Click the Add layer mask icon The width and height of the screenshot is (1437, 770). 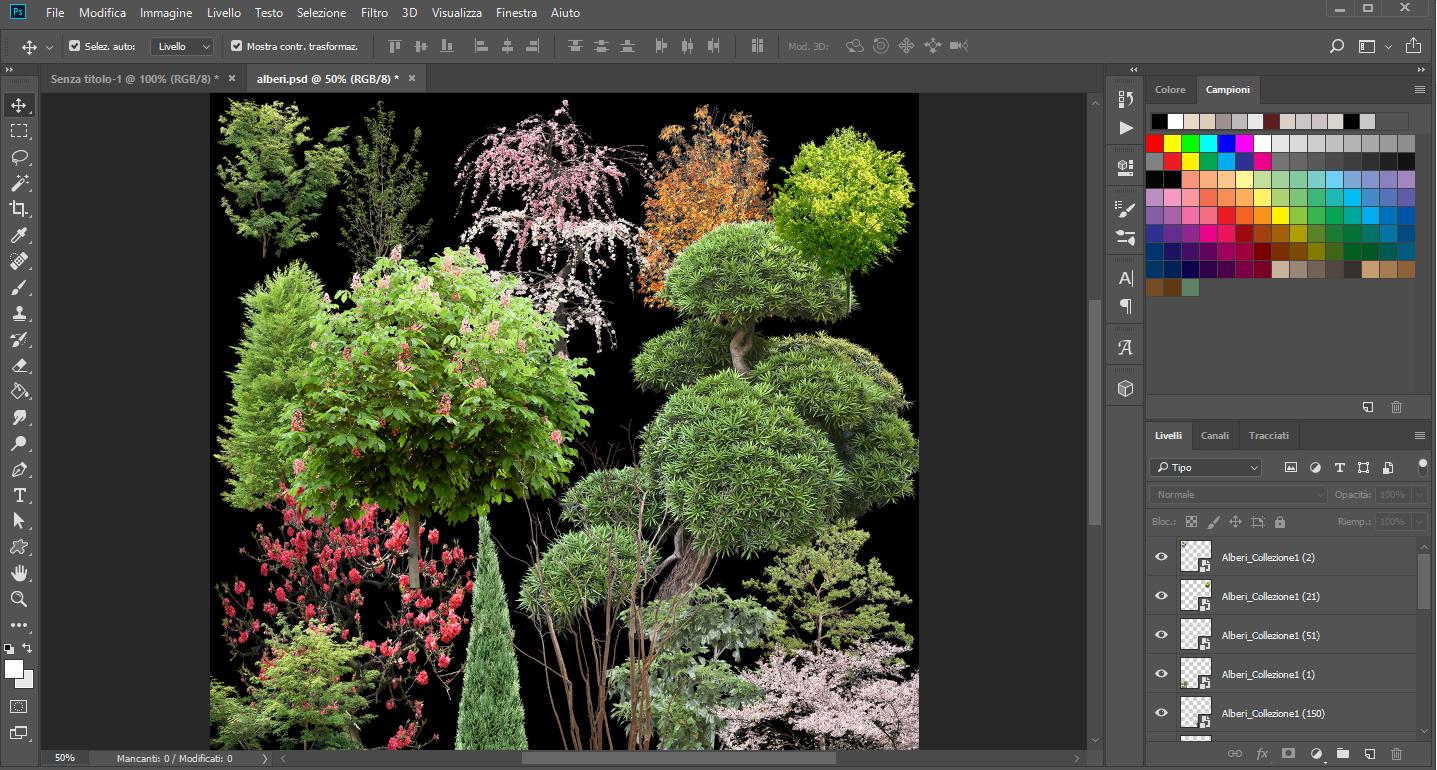pos(1287,754)
